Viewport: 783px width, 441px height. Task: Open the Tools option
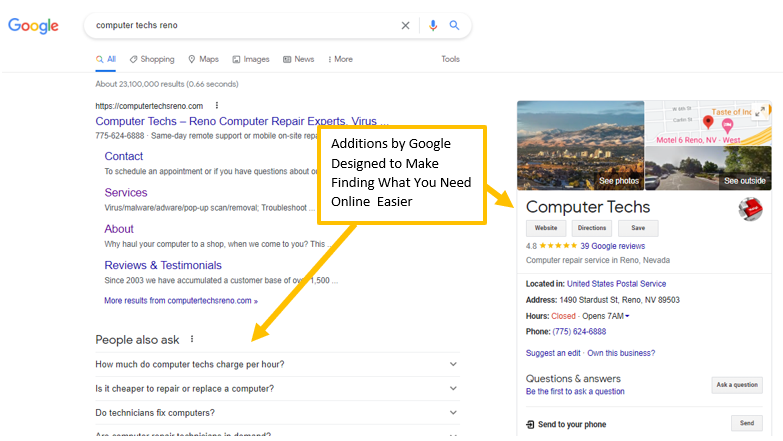tap(450, 59)
